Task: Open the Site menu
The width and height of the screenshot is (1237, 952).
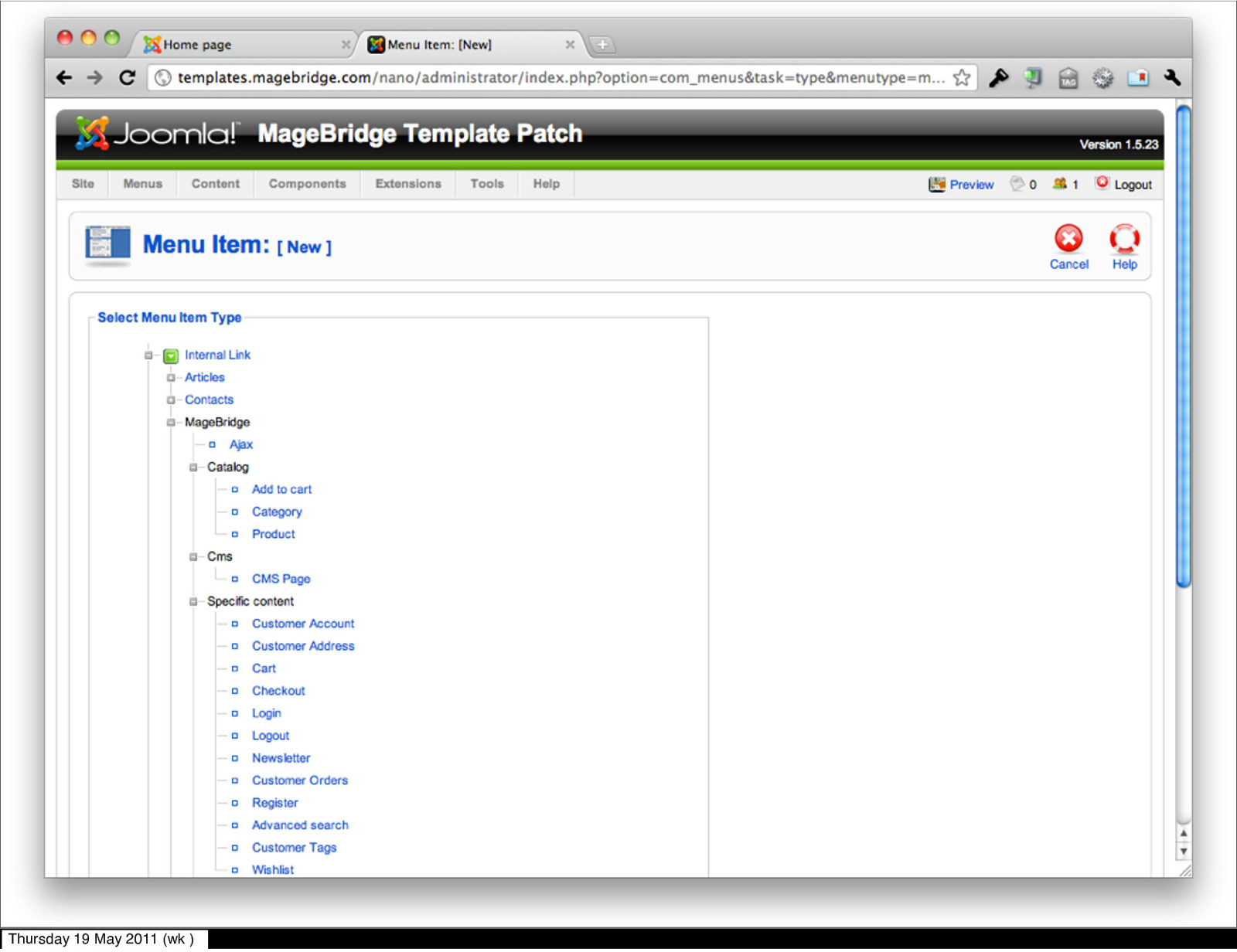Action: pos(83,184)
